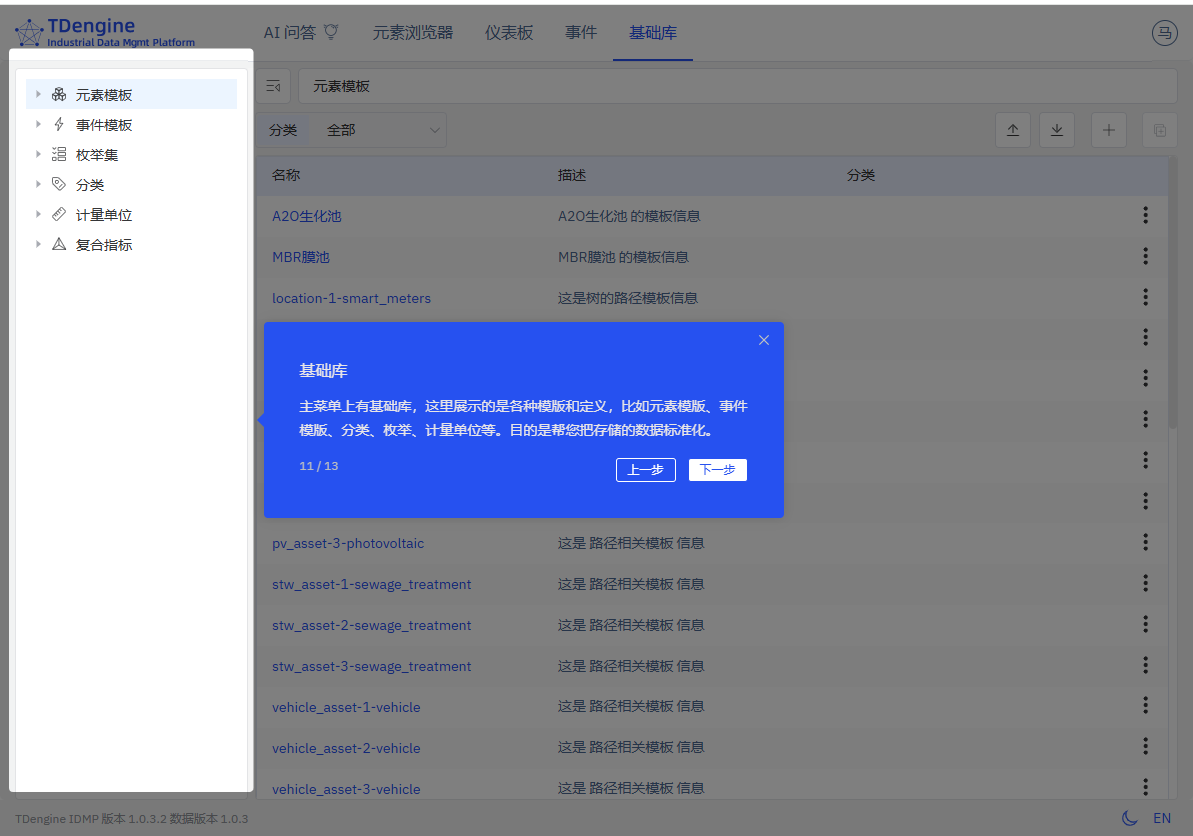Image resolution: width=1193 pixels, height=836 pixels.
Task: Expand the 复合指标 tree arrow
Action: pos(38,244)
